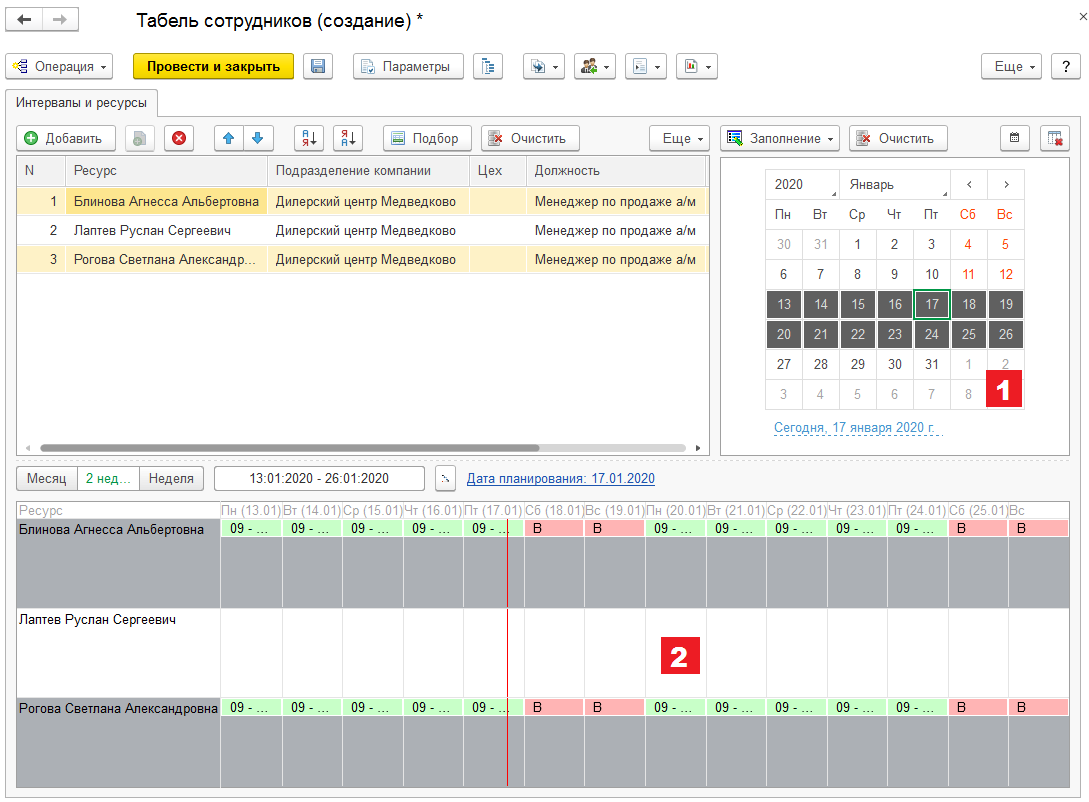Click the table-delete icon above the calendar
Screen dimensions: 1089x802
coord(1055,138)
